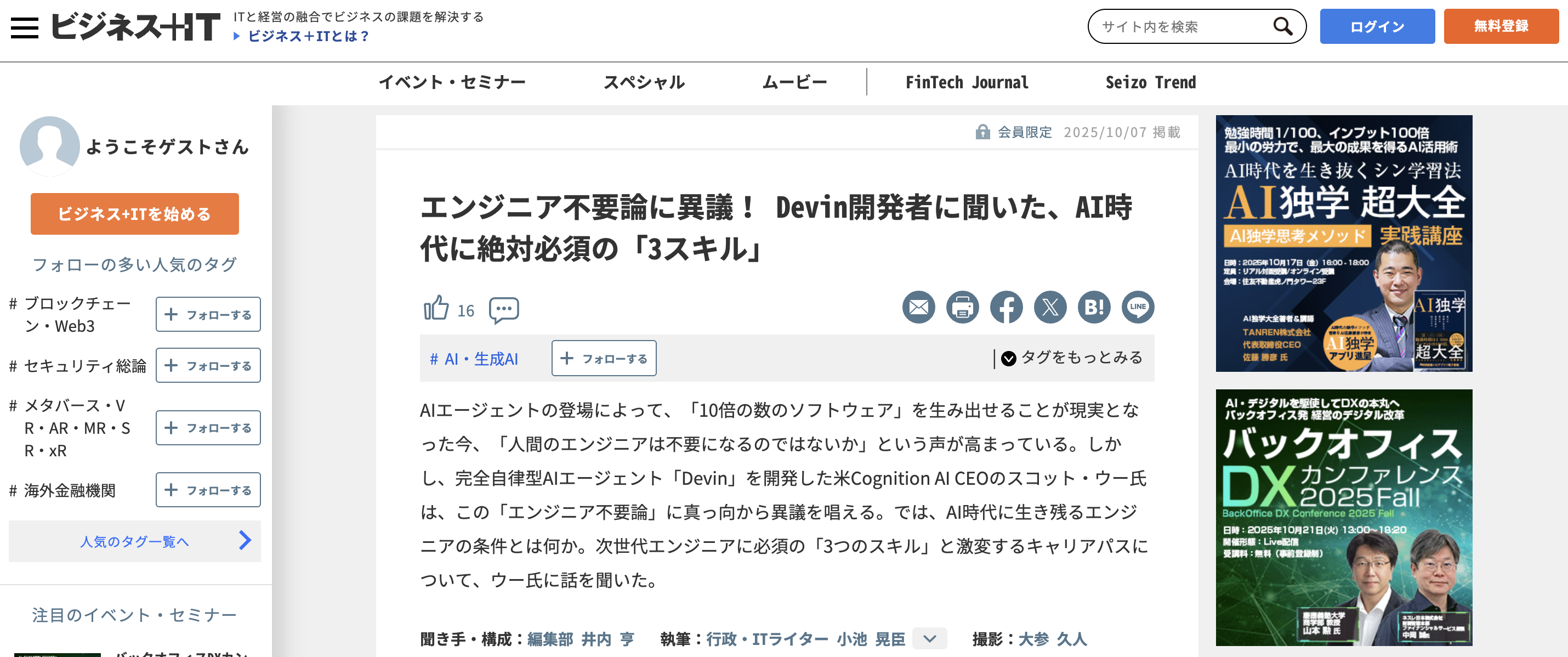Expand タグをもっとみる tag list

coord(1072,358)
